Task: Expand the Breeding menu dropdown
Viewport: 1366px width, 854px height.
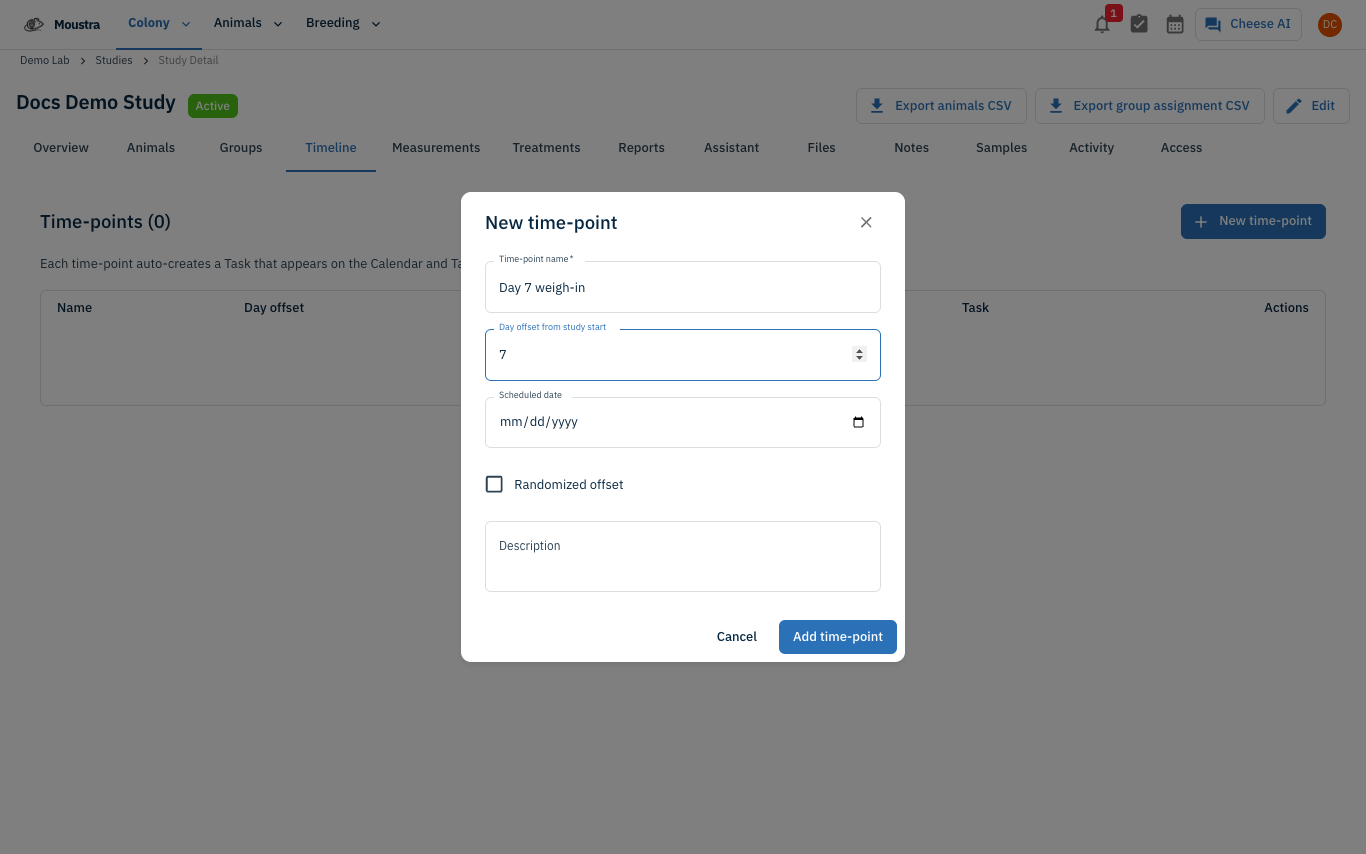Action: coord(343,24)
